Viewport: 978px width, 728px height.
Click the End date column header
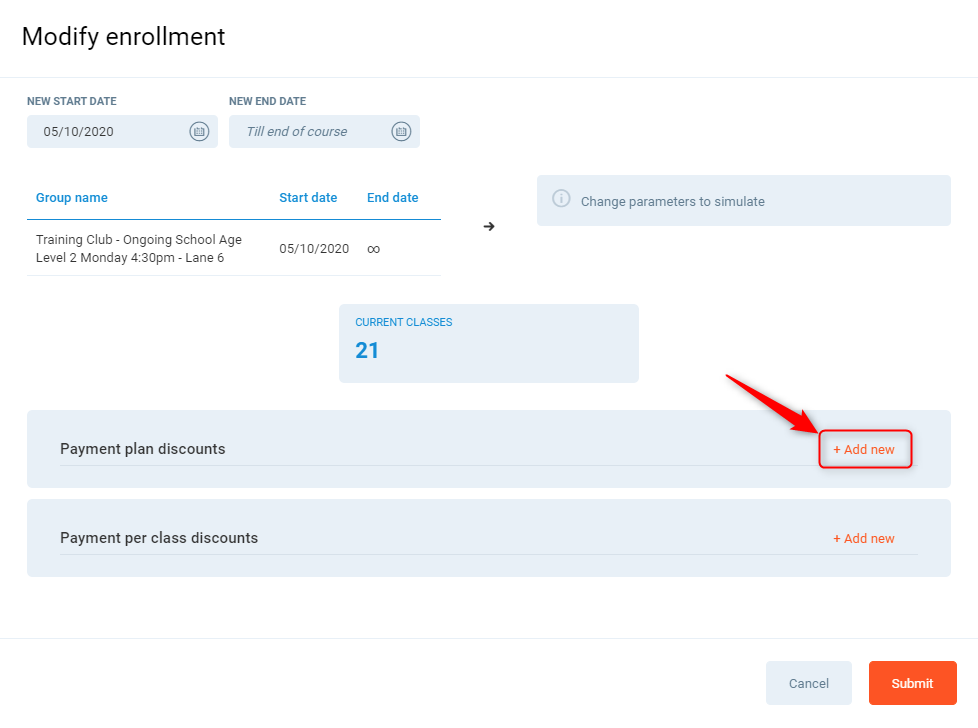(x=392, y=198)
